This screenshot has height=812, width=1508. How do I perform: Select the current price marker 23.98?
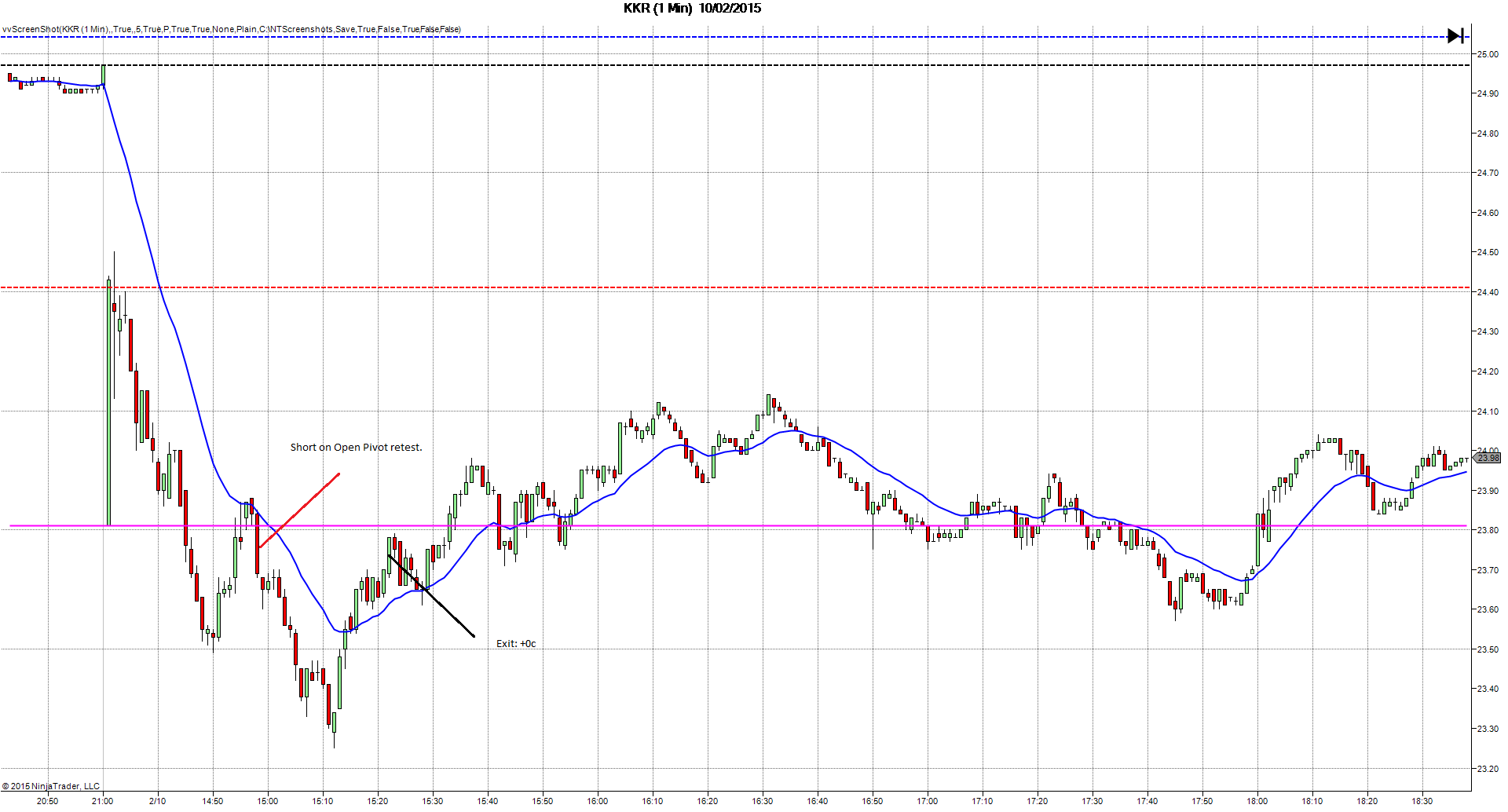[1488, 458]
